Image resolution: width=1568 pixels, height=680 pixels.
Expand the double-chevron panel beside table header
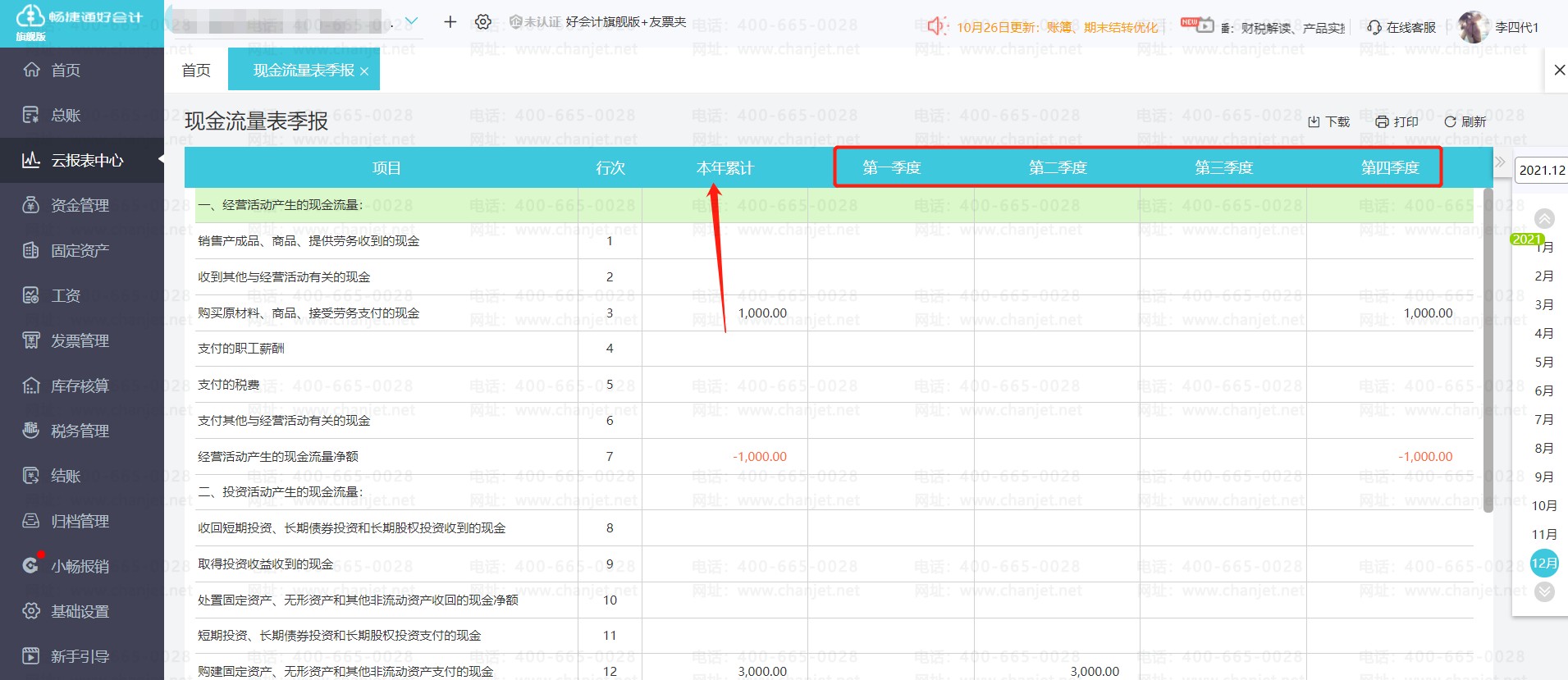pos(1500,162)
